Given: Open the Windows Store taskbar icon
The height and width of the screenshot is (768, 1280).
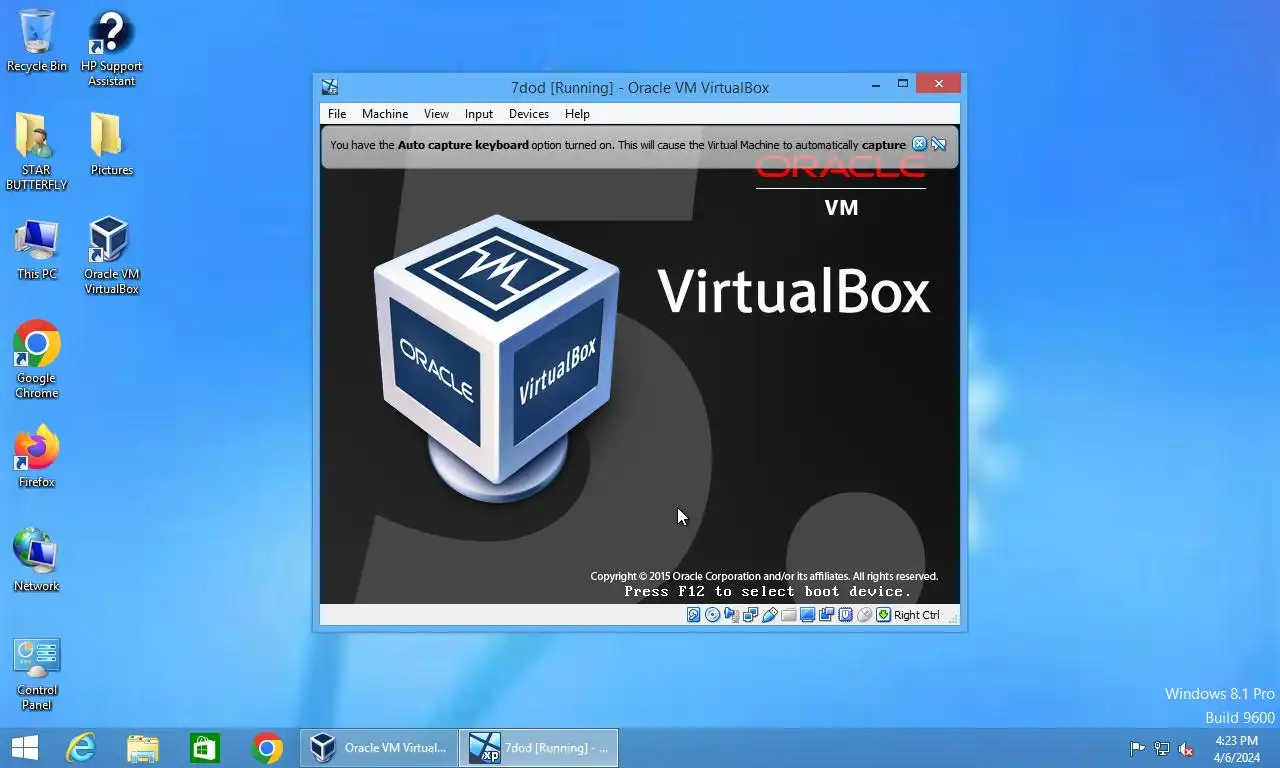Looking at the screenshot, I should tap(205, 748).
